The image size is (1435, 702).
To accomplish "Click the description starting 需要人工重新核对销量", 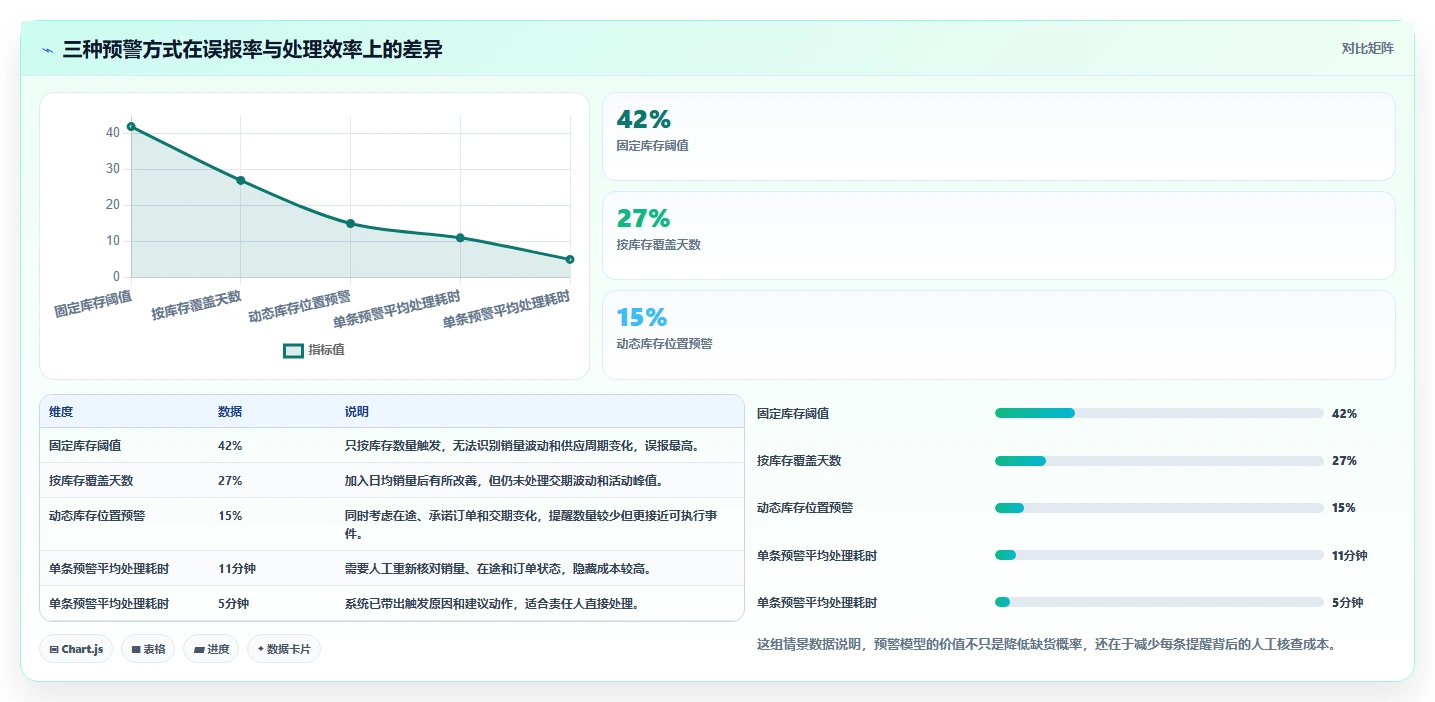I will [x=498, y=569].
